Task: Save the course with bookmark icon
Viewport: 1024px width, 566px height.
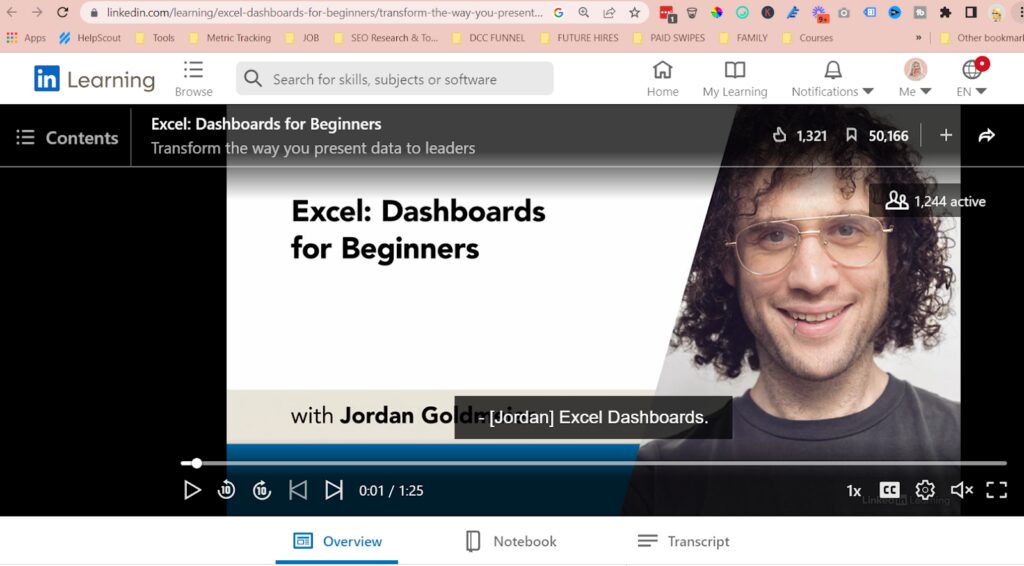Action: [x=851, y=135]
